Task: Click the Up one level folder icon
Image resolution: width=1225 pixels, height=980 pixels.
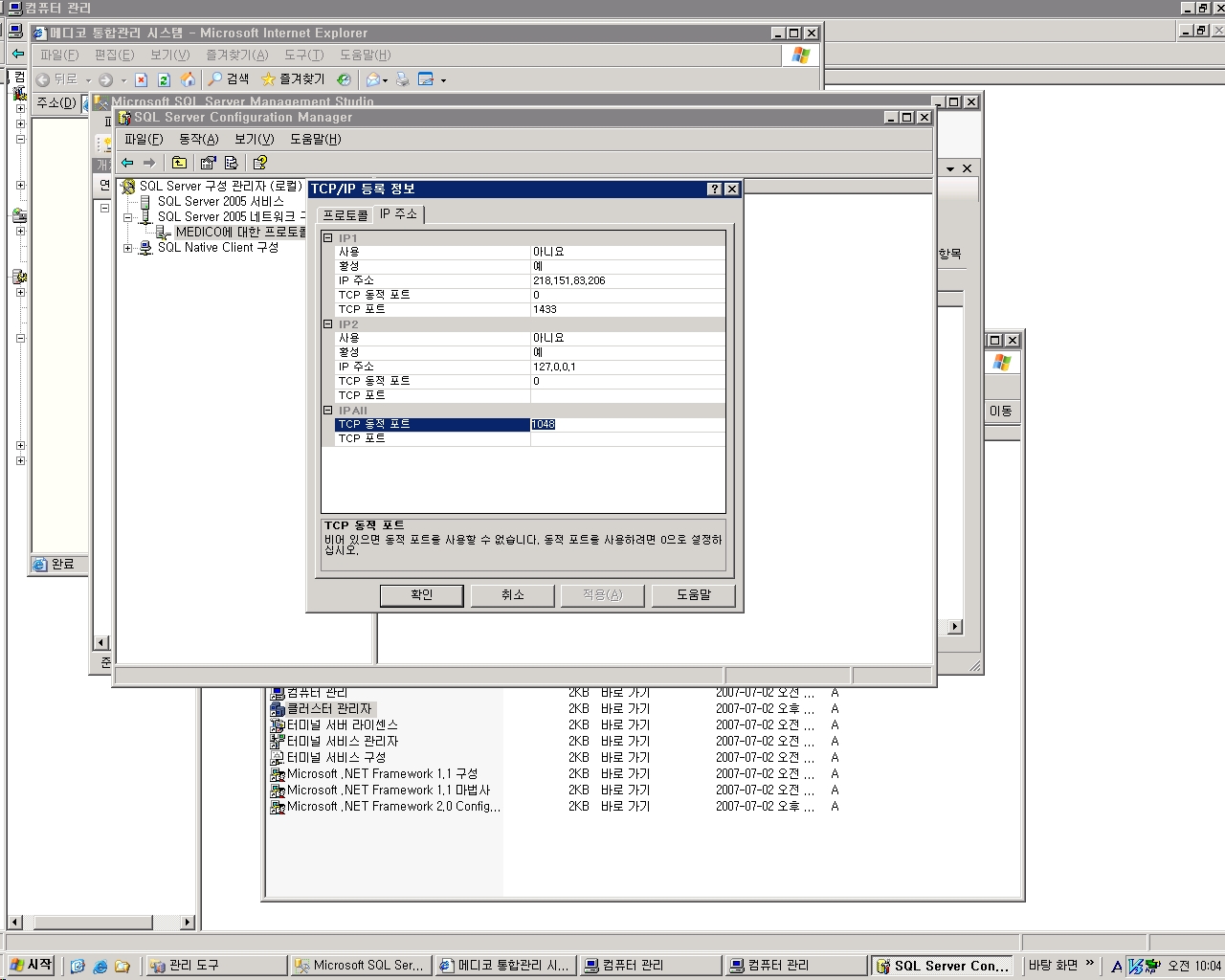Action: click(x=179, y=163)
